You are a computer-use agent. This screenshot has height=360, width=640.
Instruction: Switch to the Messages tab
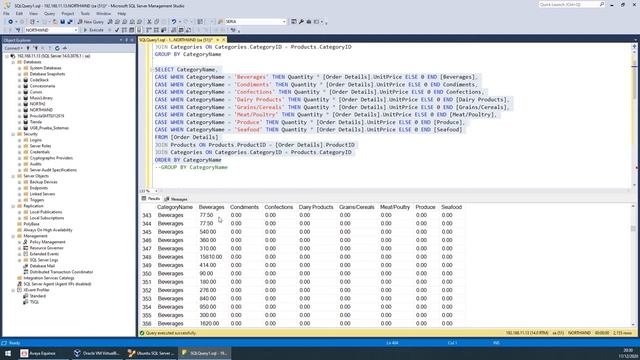pos(176,199)
